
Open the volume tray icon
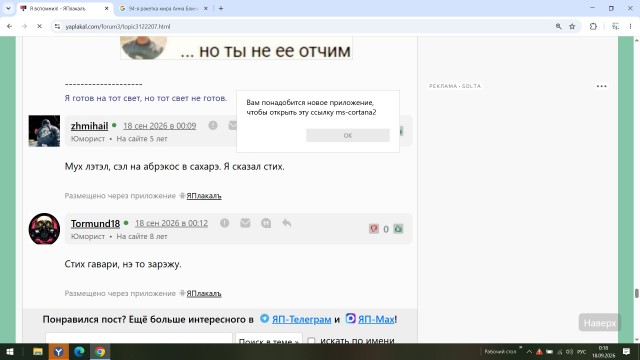pyautogui.click(x=570, y=352)
